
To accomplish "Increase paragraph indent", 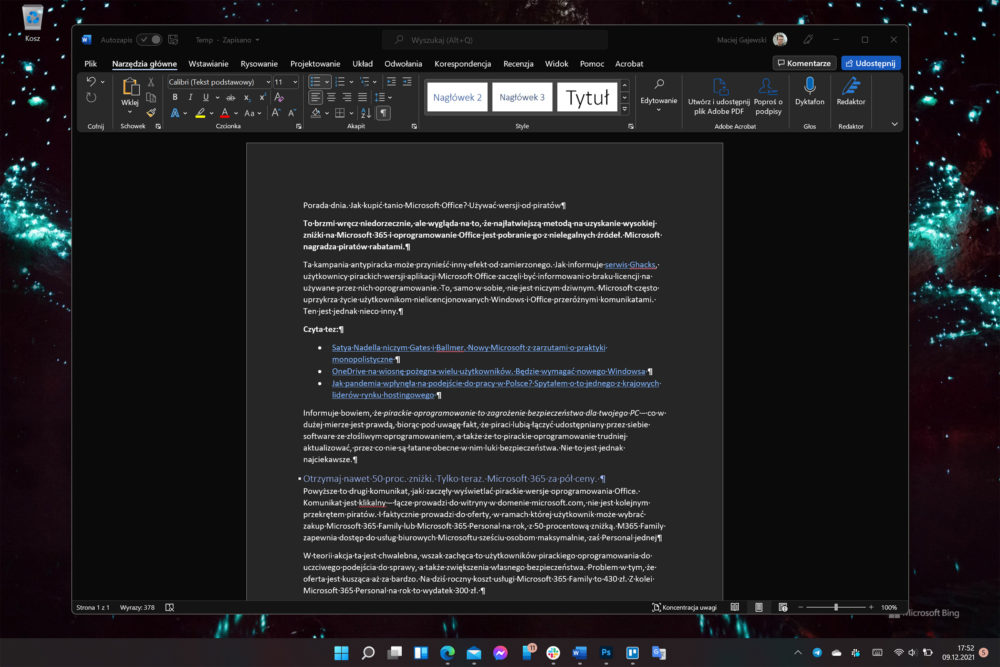I will click(407, 82).
